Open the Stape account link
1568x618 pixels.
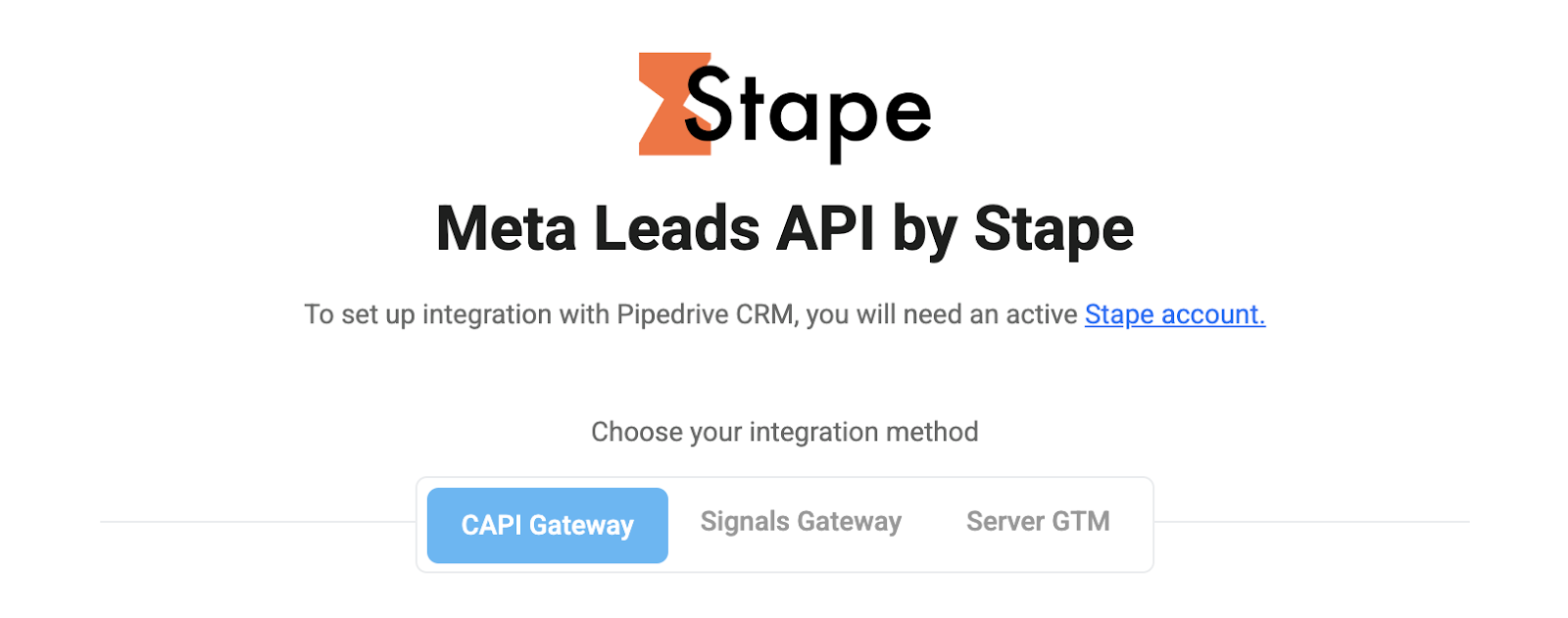pyautogui.click(x=1175, y=314)
